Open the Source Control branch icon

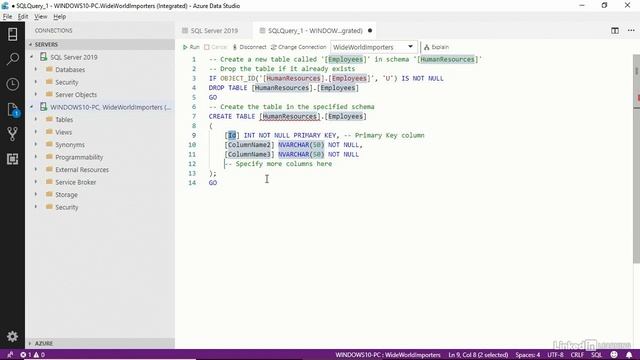click(12, 134)
